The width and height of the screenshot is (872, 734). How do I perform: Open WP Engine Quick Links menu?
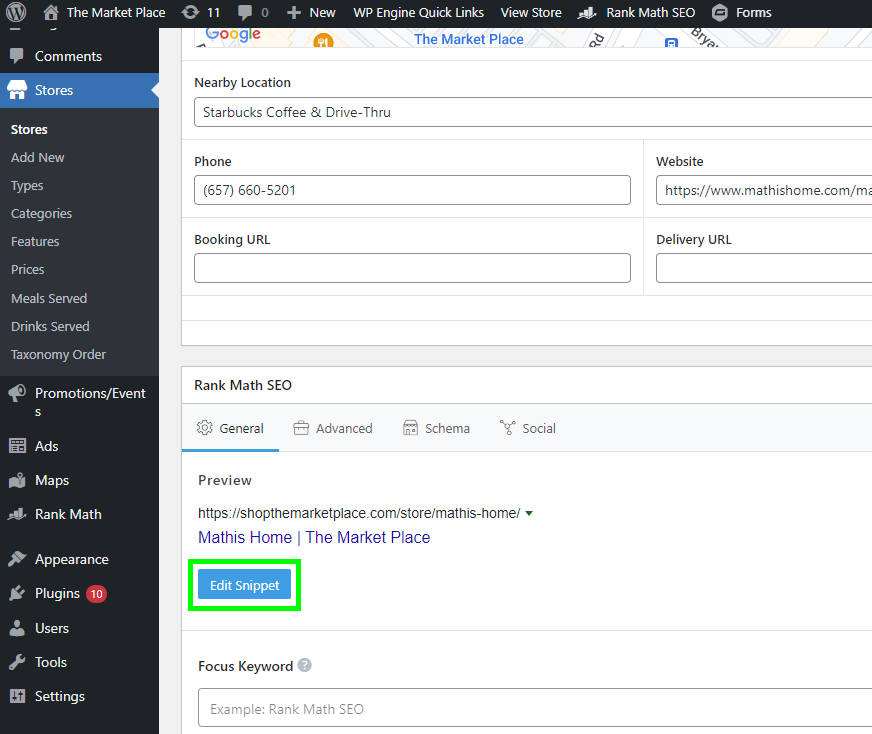tap(418, 13)
